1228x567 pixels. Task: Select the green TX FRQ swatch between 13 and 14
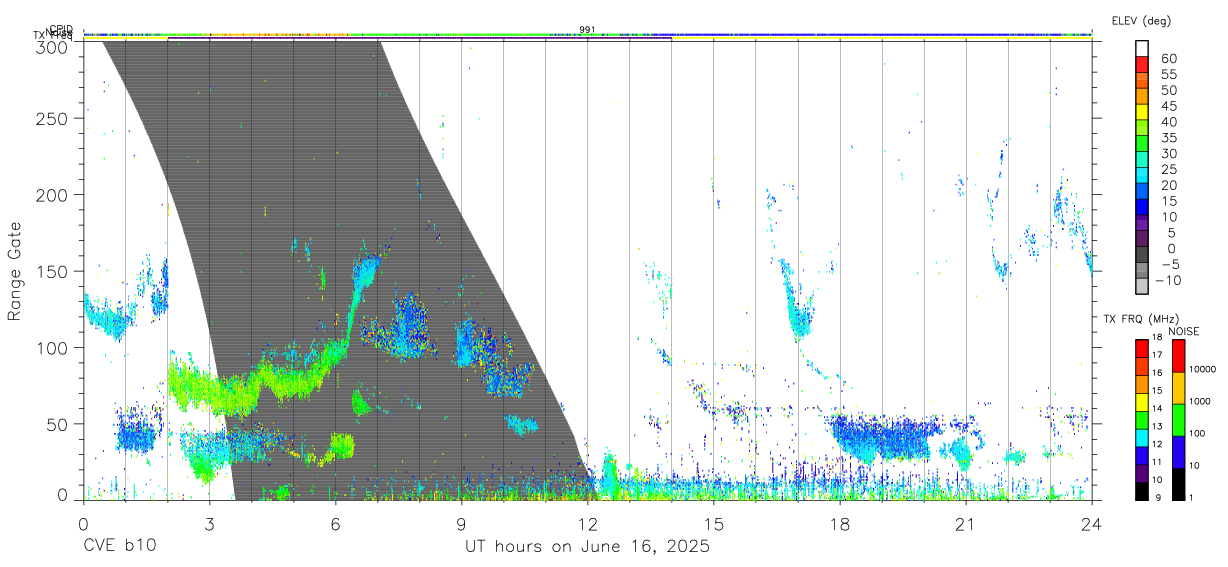(1142, 420)
